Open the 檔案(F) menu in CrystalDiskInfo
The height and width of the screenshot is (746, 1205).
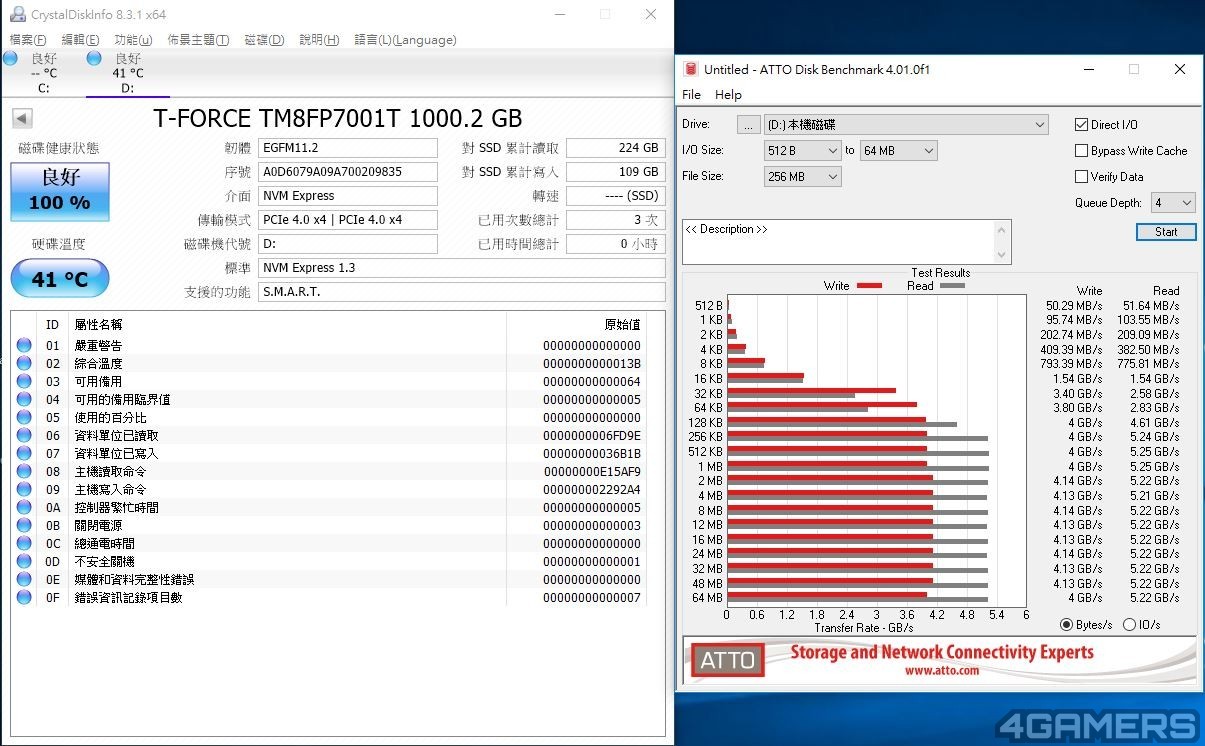28,40
